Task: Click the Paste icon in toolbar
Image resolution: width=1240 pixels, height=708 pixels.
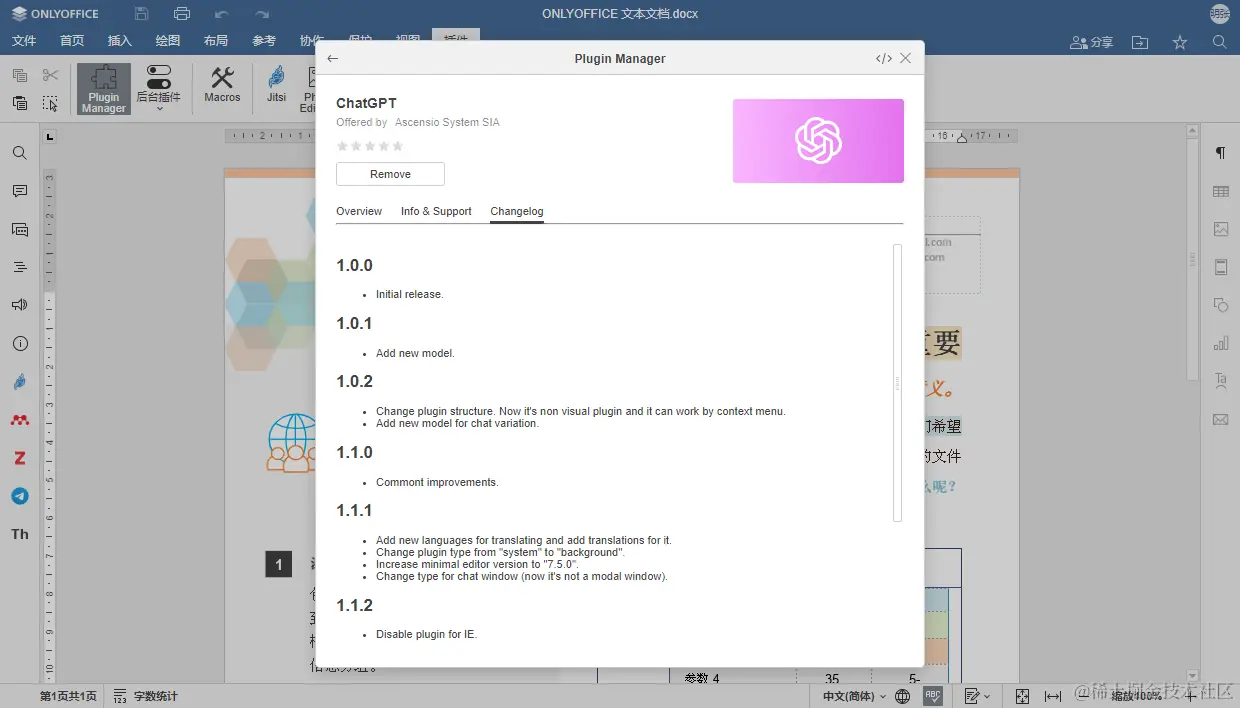Action: coord(20,103)
